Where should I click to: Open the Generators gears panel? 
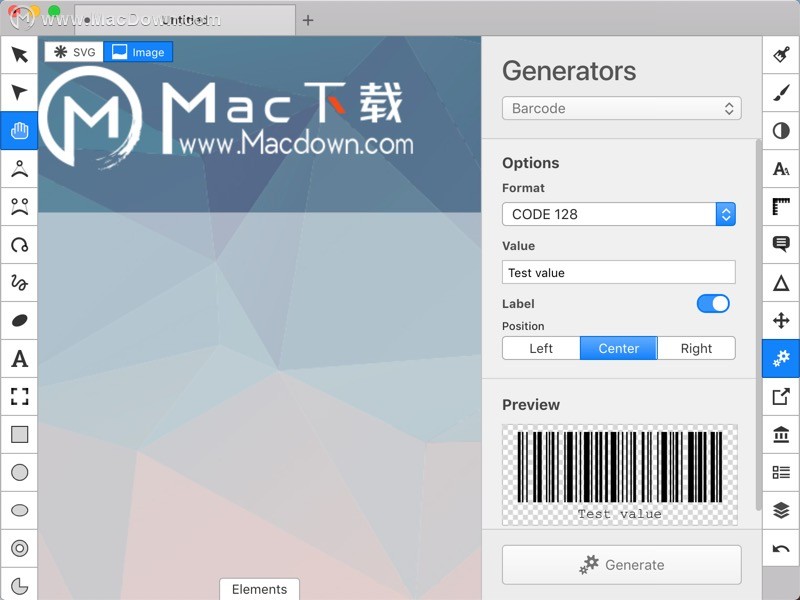pyautogui.click(x=781, y=359)
